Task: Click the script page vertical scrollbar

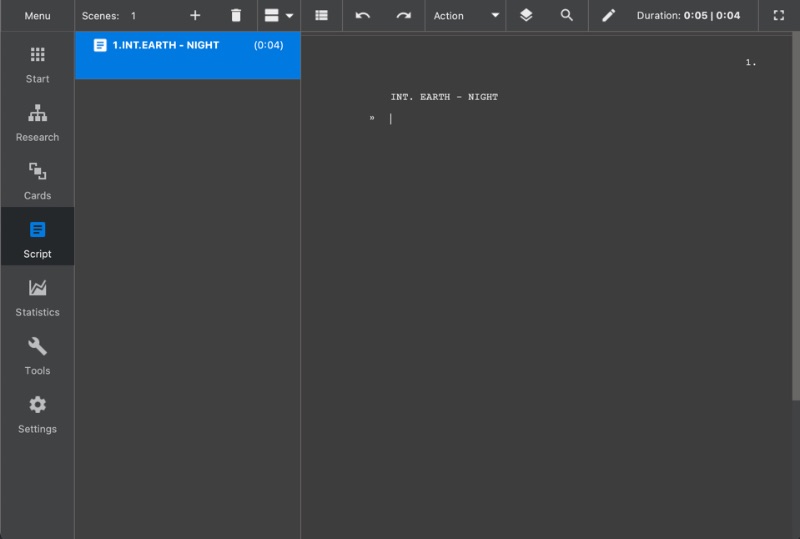Action: tap(796, 216)
